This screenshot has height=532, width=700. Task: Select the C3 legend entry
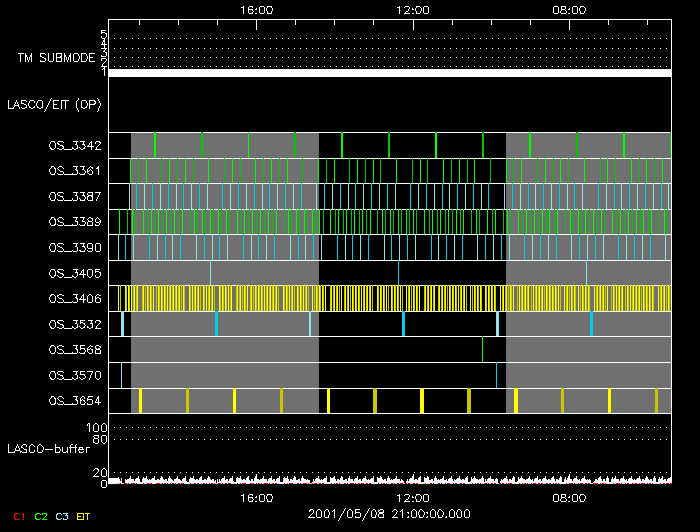point(63,516)
